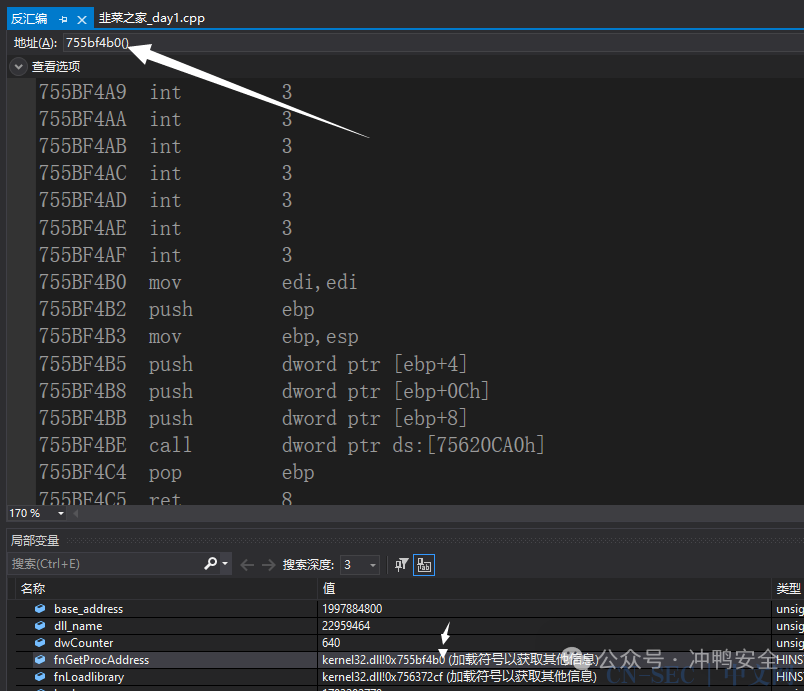This screenshot has height=691, width=804.
Task: Go to next search result arrow
Action: (x=269, y=565)
